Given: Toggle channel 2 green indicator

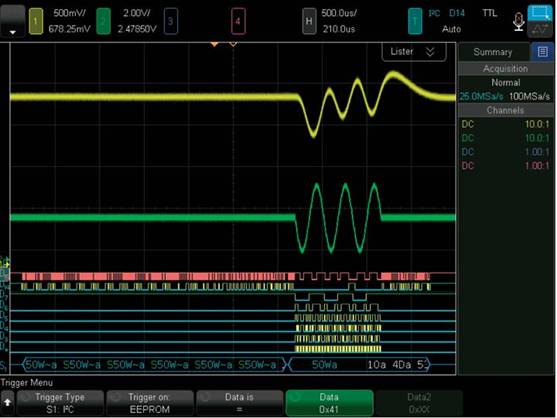Looking at the screenshot, I should coord(103,21).
